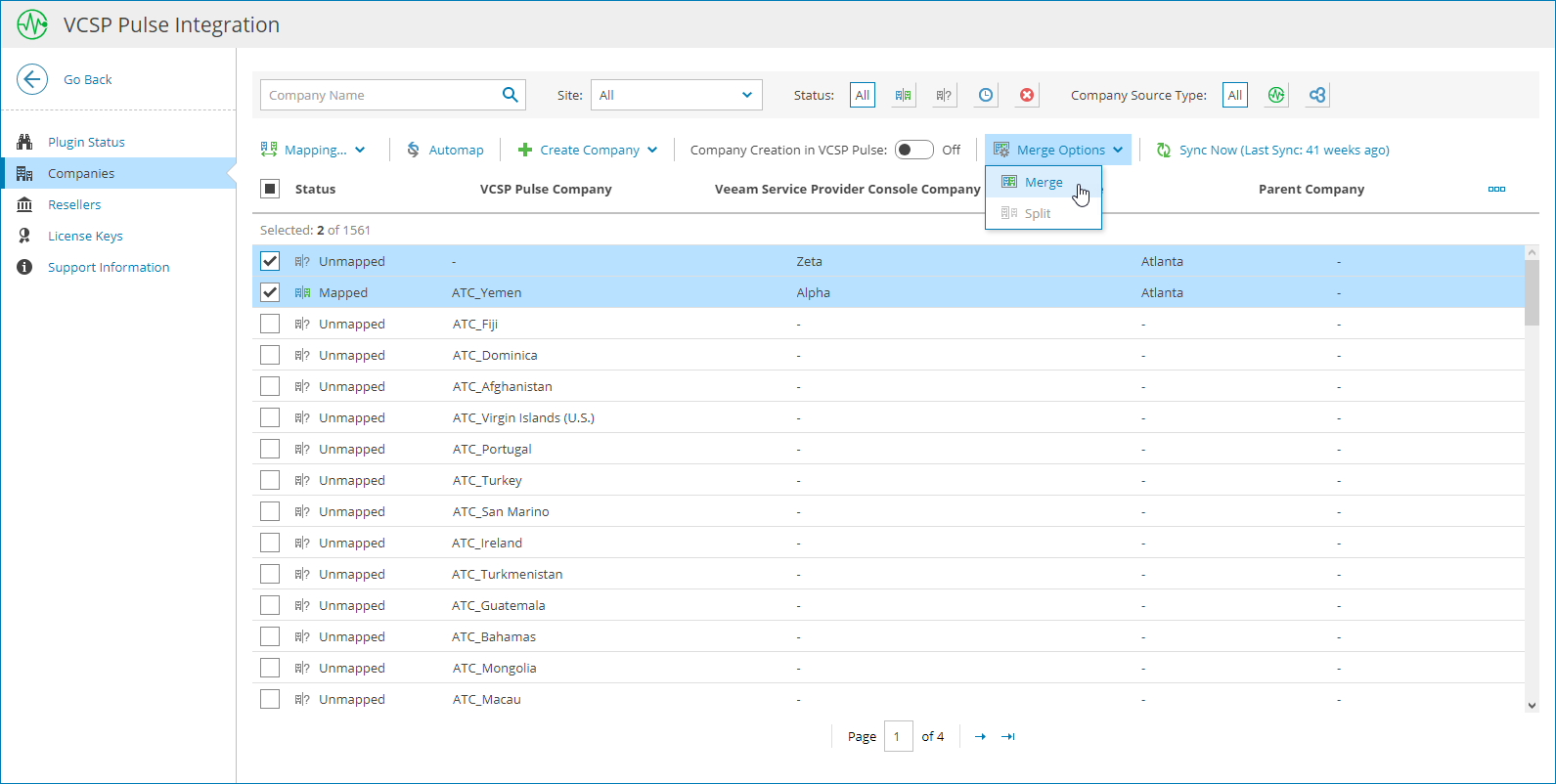Click the Go Back link
The width and height of the screenshot is (1556, 784).
pyautogui.click(x=88, y=79)
